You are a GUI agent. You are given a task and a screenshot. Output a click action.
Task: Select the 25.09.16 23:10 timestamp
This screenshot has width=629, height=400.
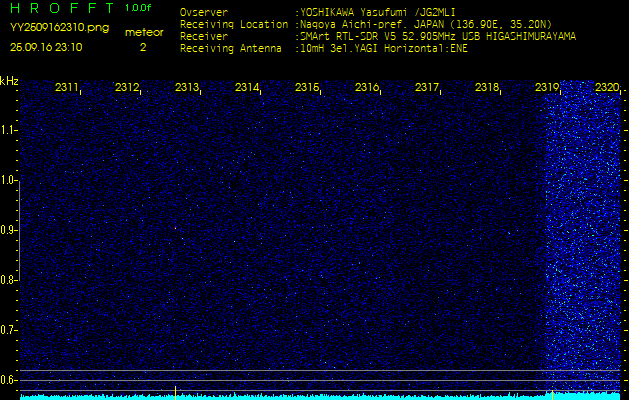46,46
